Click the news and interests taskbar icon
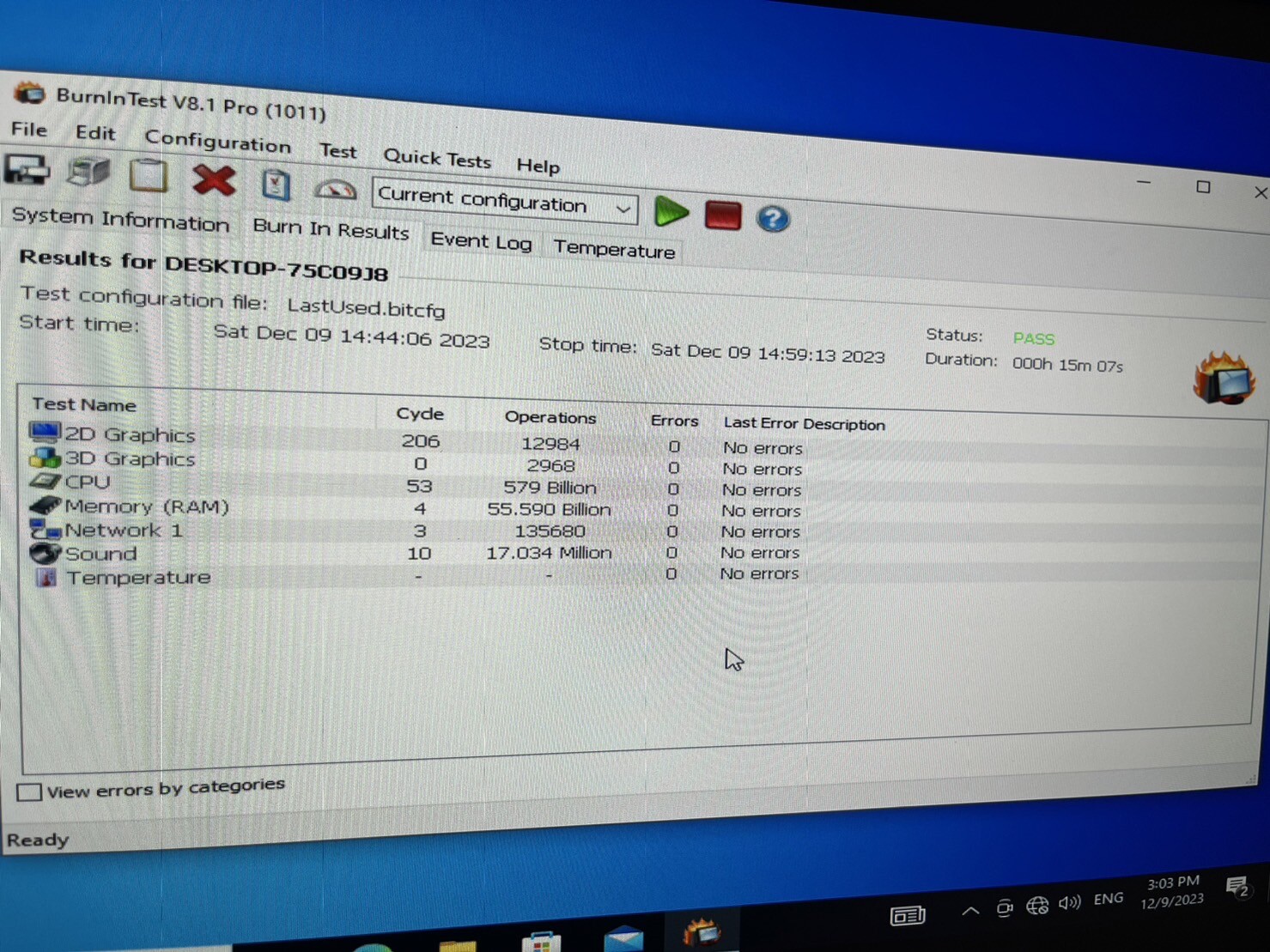 tap(908, 916)
